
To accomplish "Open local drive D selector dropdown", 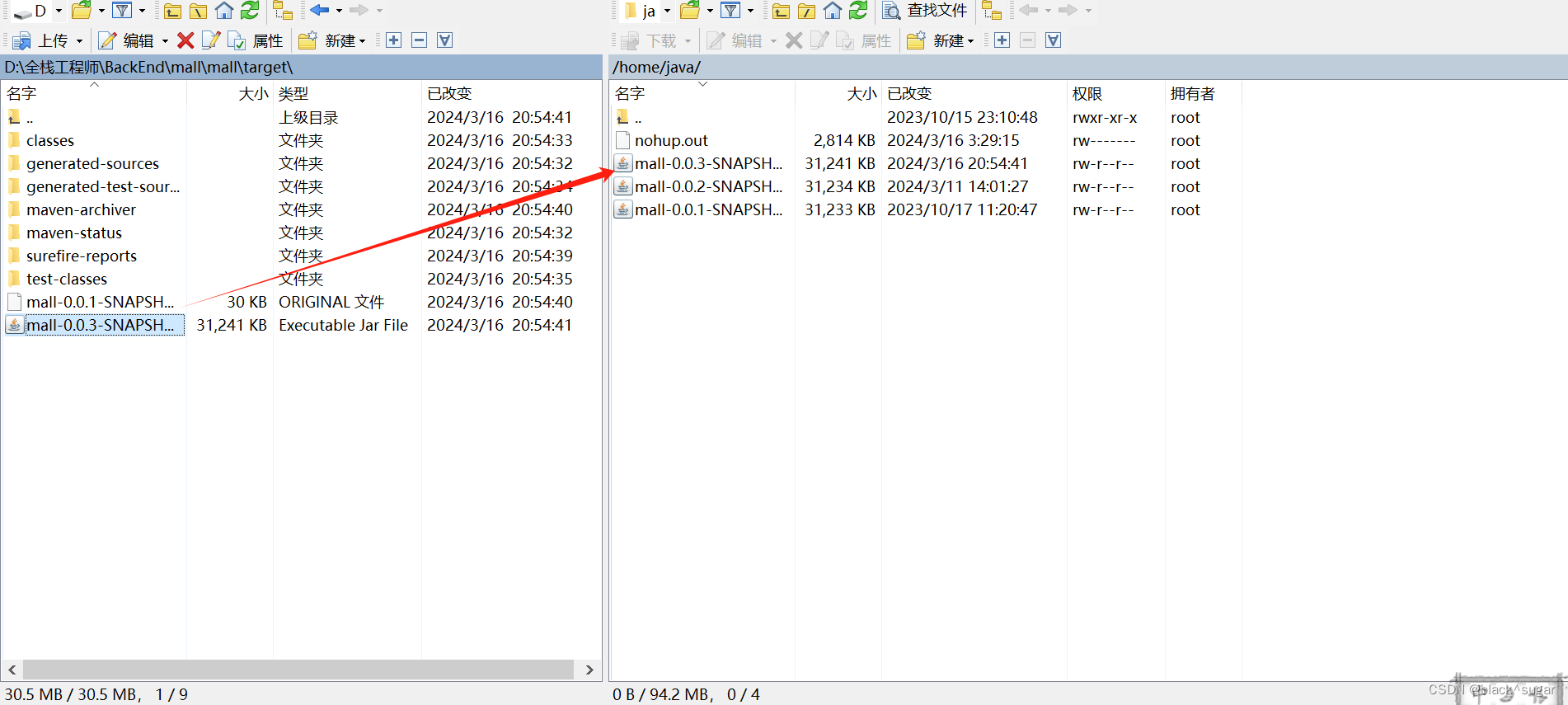I will [38, 11].
